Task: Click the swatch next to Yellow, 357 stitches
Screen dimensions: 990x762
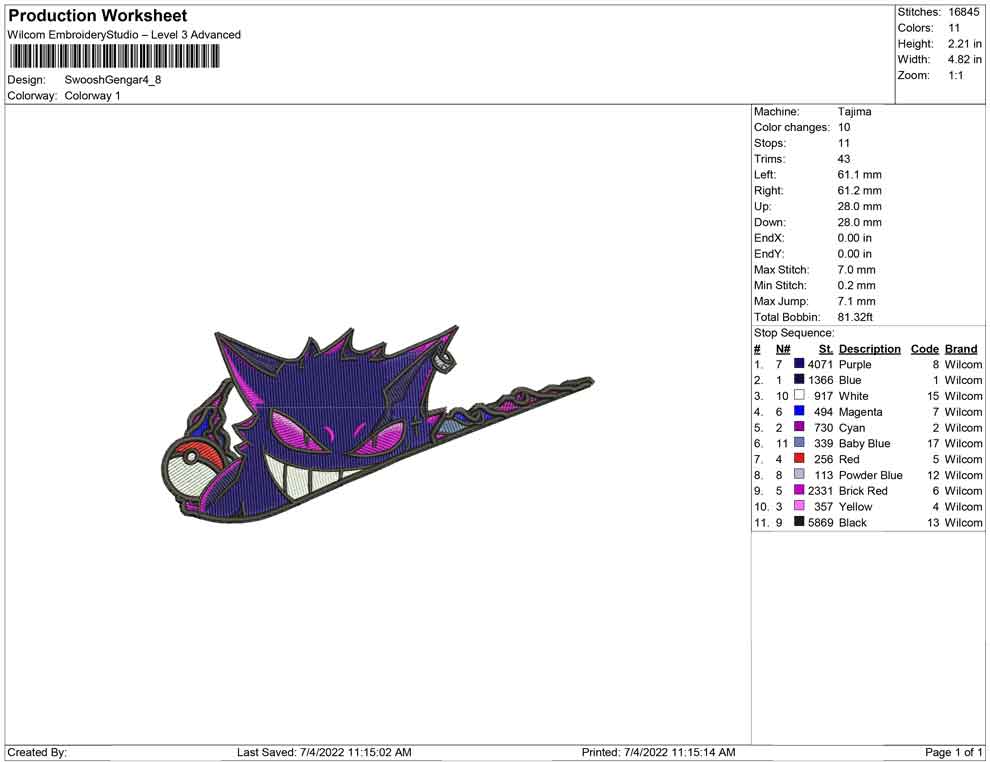Action: click(x=799, y=506)
